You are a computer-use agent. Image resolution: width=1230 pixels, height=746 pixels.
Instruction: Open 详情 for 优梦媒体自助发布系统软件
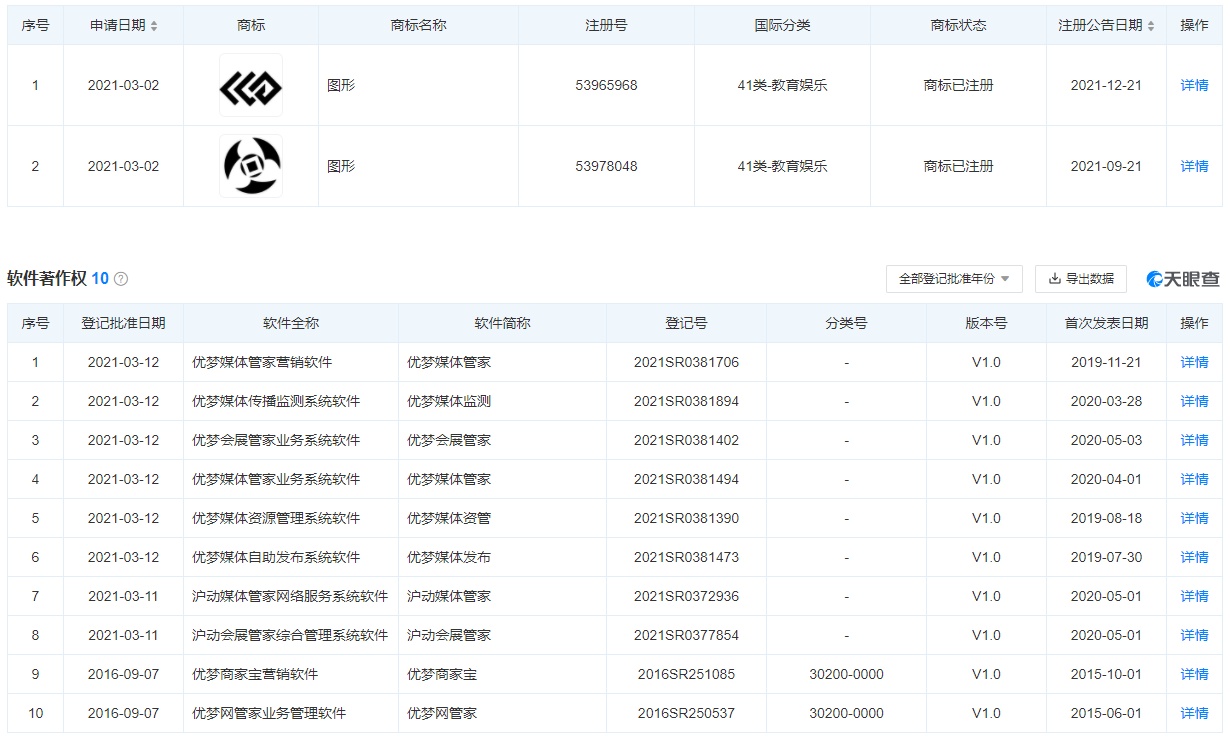1194,557
